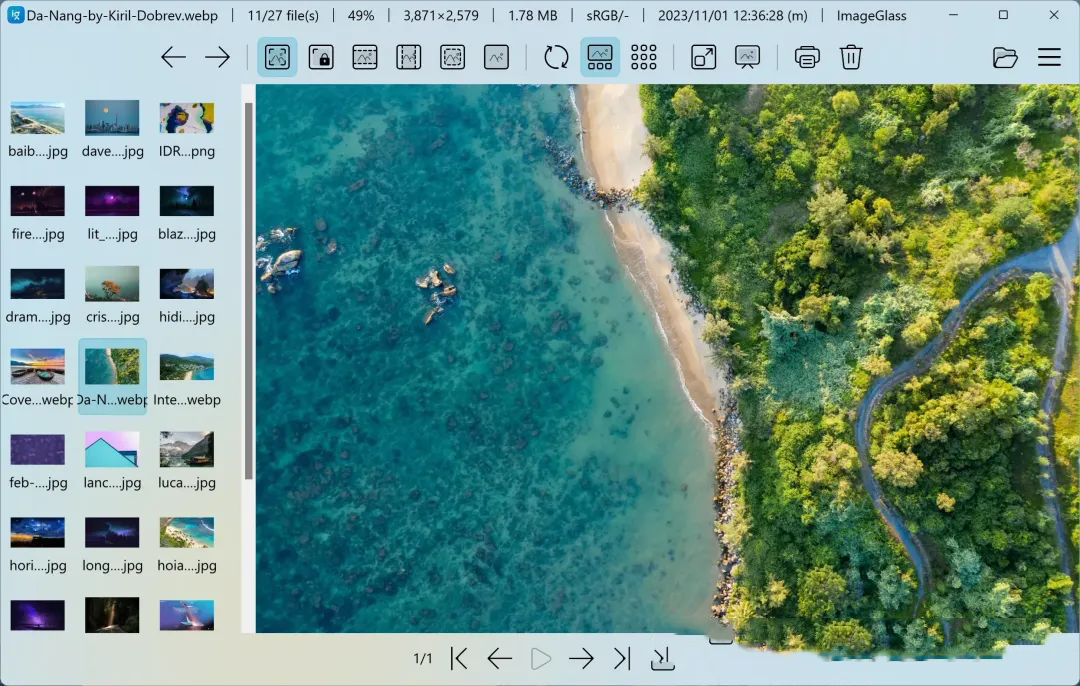Image resolution: width=1080 pixels, height=686 pixels.
Task: Hide the thumbnail bar panel
Action: pyautogui.click(x=599, y=57)
